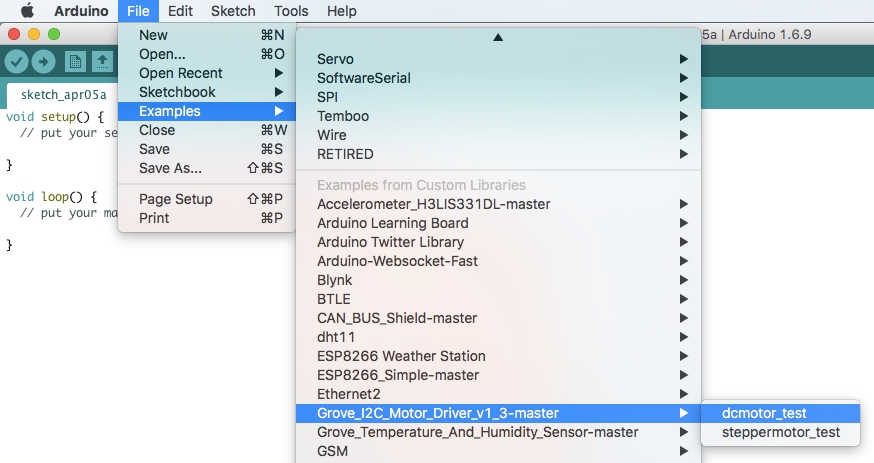Open the steppermotor_test example
The image size is (874, 463).
(x=775, y=432)
